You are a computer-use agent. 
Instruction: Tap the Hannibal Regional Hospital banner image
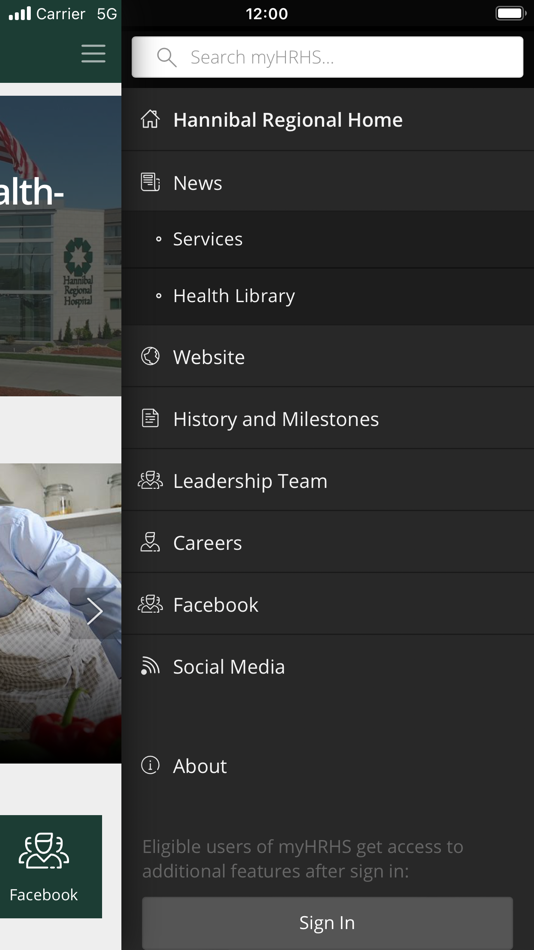click(x=61, y=245)
